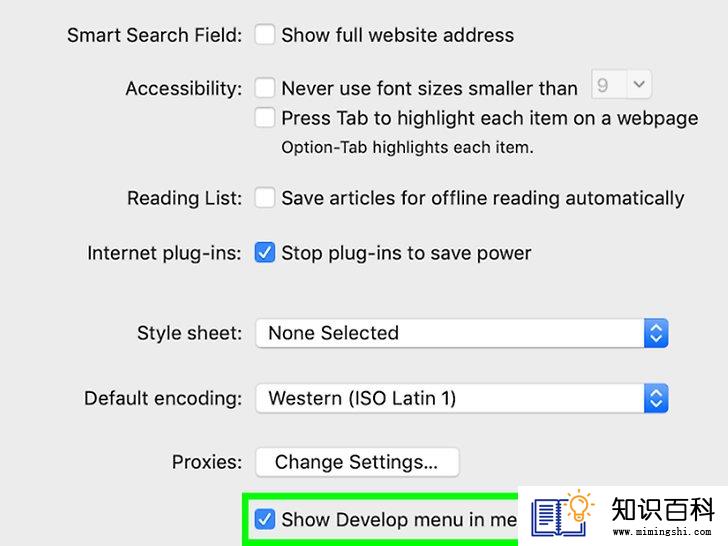Enable the Press Tab to highlight each item checkbox
The image size is (728, 546).
pos(265,117)
